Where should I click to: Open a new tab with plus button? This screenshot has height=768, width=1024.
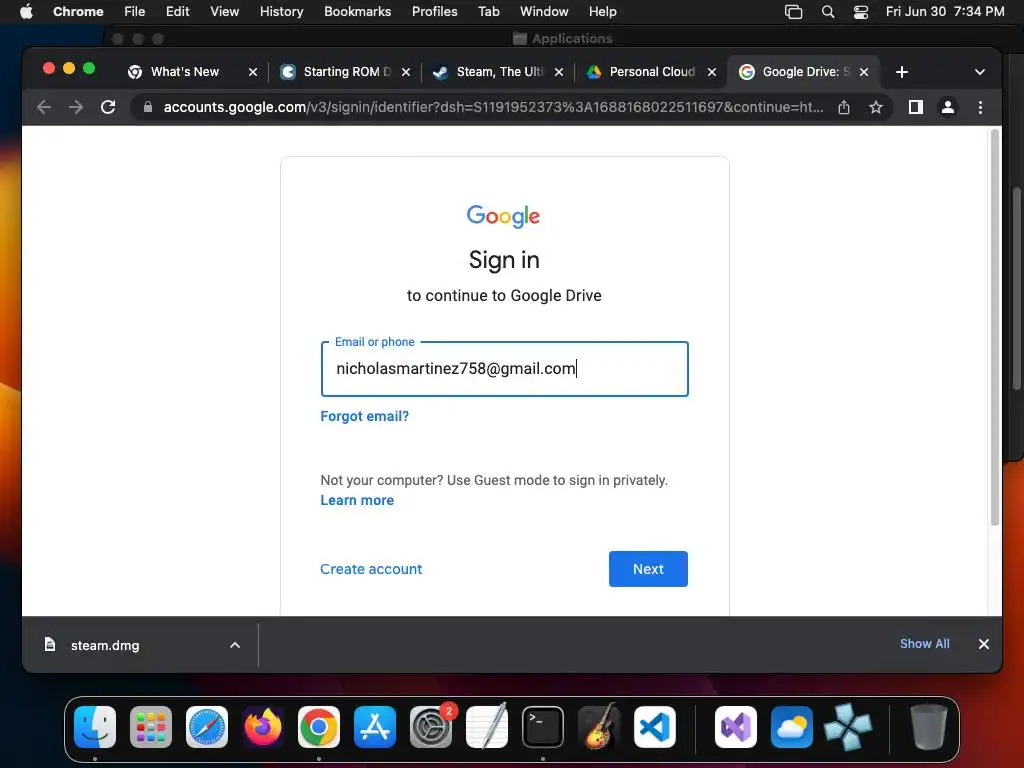pyautogui.click(x=902, y=72)
